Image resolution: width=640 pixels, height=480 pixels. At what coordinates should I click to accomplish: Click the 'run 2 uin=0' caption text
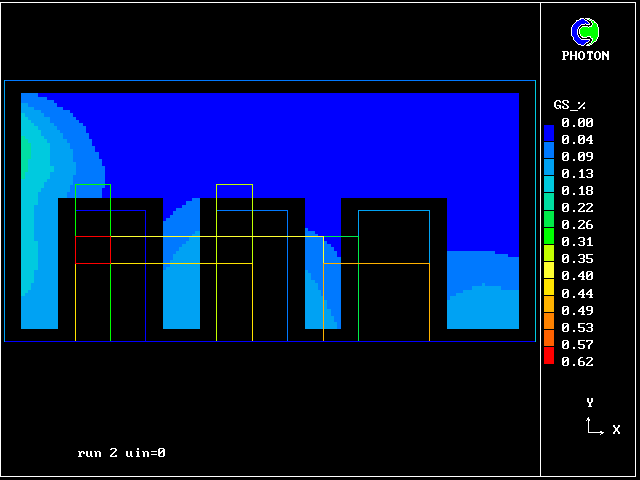(x=121, y=453)
